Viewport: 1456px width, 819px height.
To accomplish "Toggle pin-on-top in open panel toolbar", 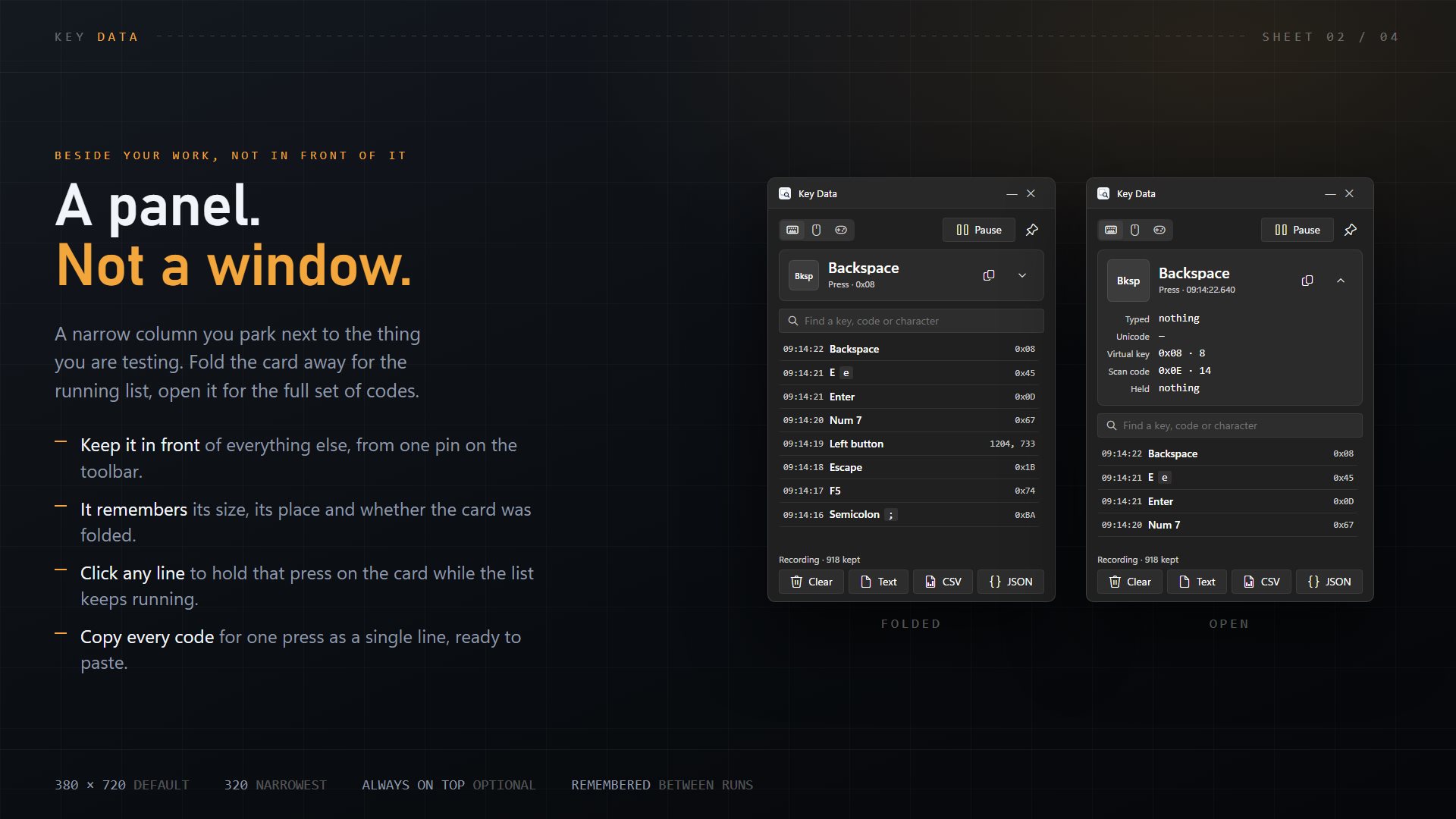I will click(1351, 230).
